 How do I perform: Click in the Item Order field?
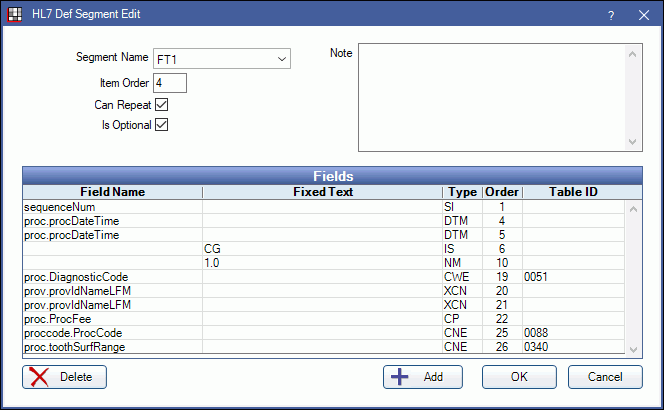point(170,83)
